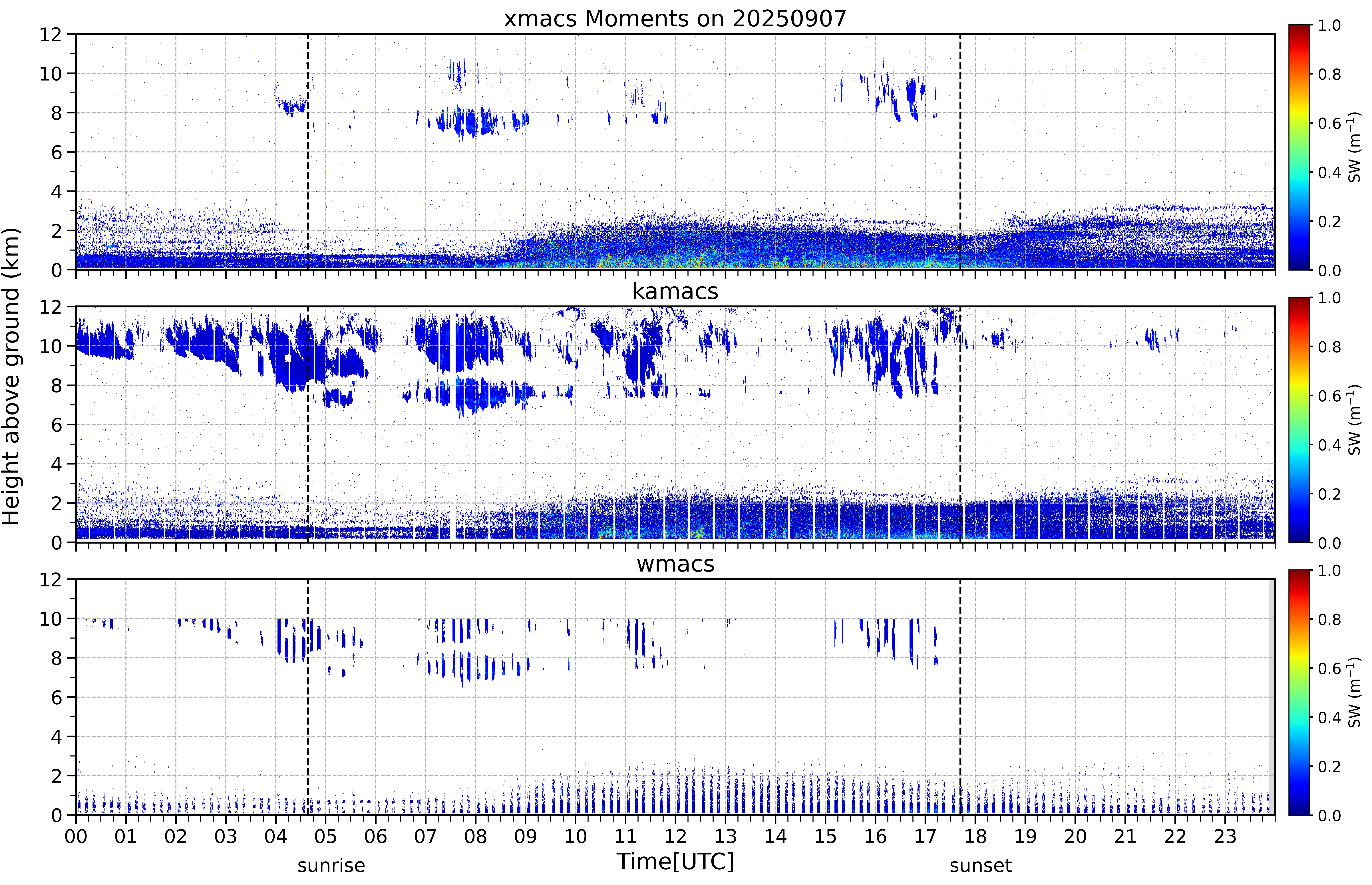
Task: Click the "0.2" tick on the xmacs colorbar
Action: click(x=1329, y=221)
